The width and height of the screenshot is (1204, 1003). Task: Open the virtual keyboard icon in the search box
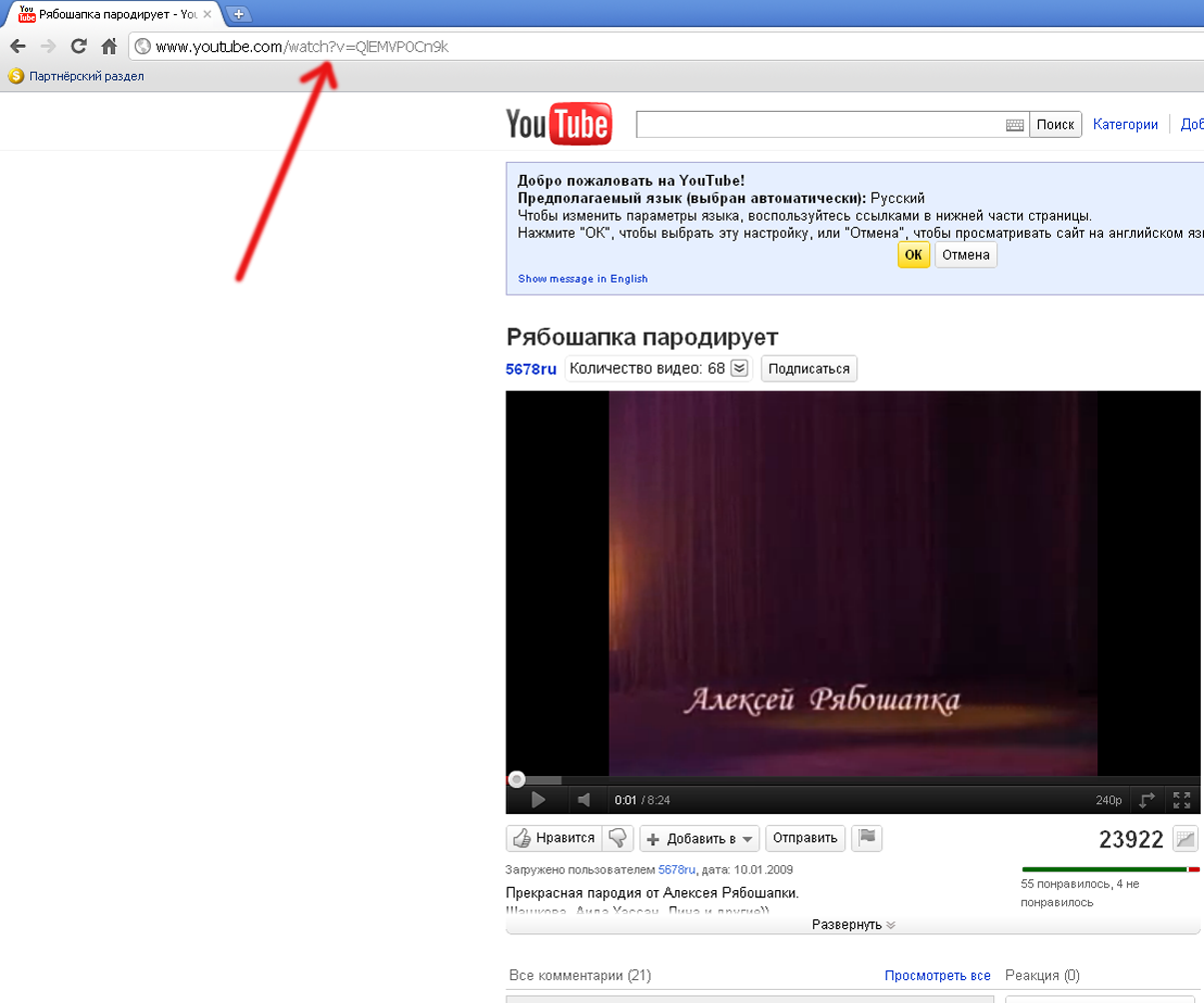click(x=1014, y=125)
